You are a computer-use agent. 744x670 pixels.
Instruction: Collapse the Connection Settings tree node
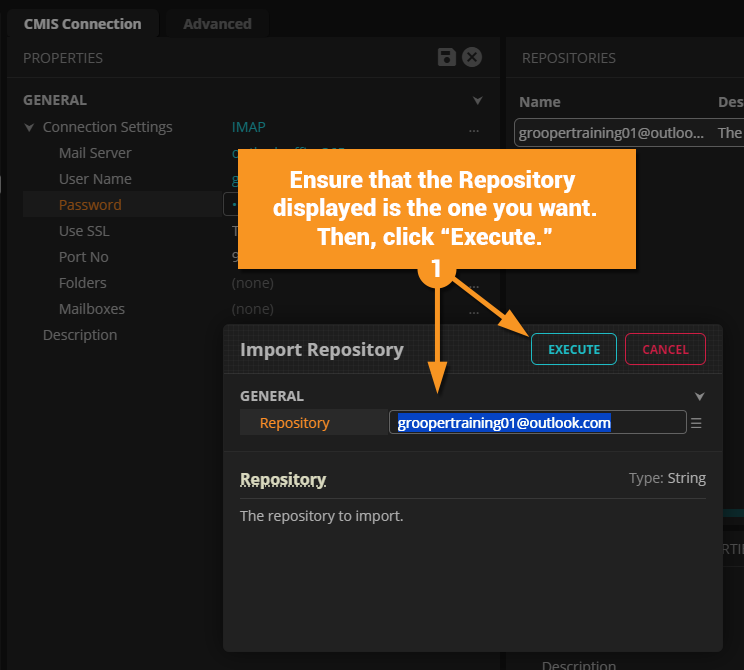(x=30, y=128)
